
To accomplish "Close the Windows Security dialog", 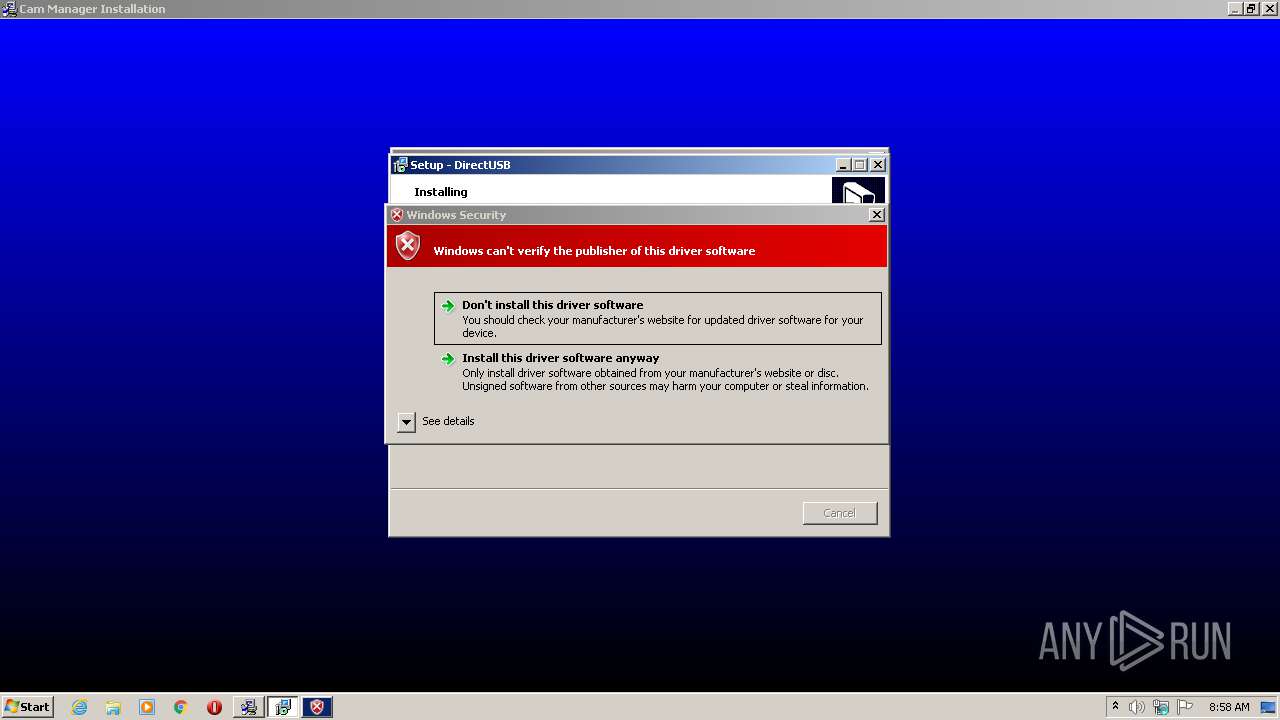I will click(877, 215).
